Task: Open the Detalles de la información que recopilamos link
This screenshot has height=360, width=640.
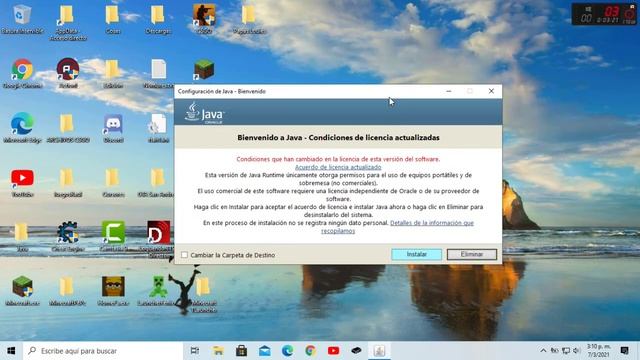Action: pyautogui.click(x=398, y=227)
